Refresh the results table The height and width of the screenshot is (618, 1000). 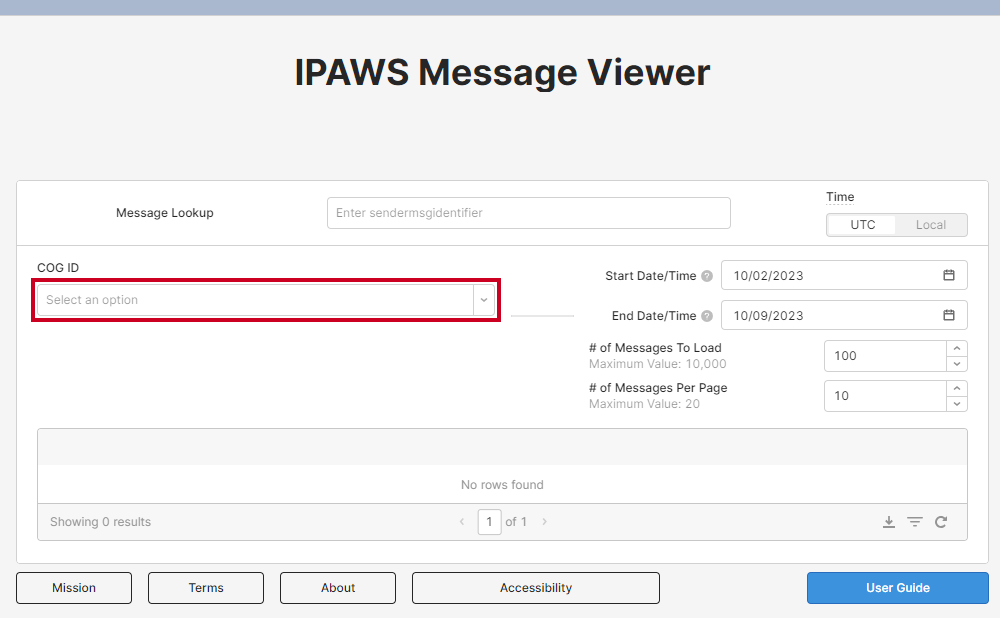(941, 522)
